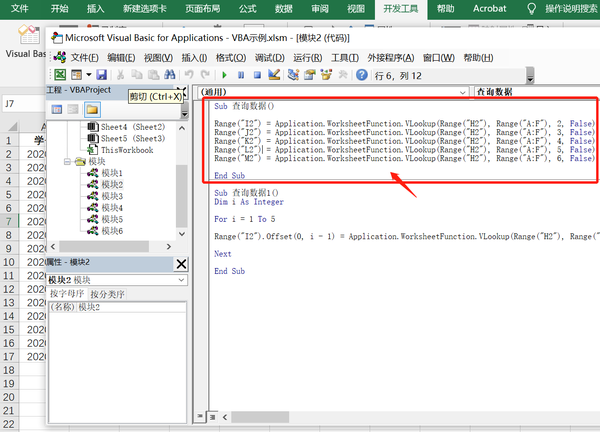Screen dimensions: 600x432
Task: Toggle Design Mode icon
Action: (x=274, y=75)
